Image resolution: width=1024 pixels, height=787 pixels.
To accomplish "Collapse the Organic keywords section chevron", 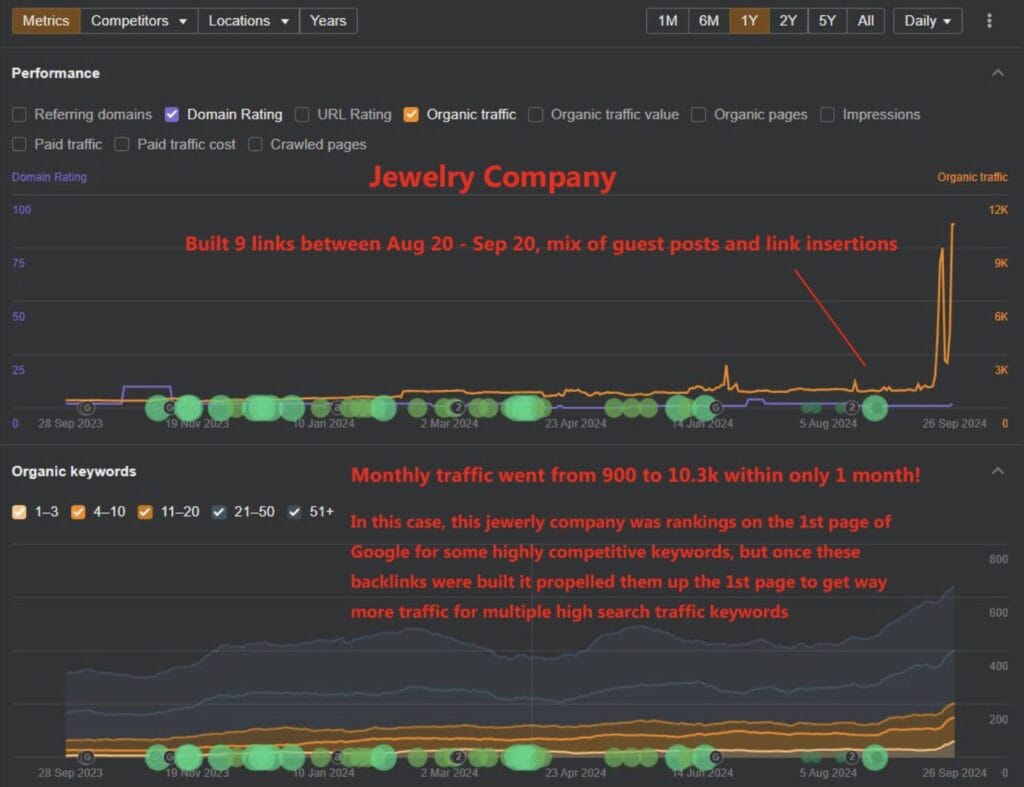I will tap(996, 471).
